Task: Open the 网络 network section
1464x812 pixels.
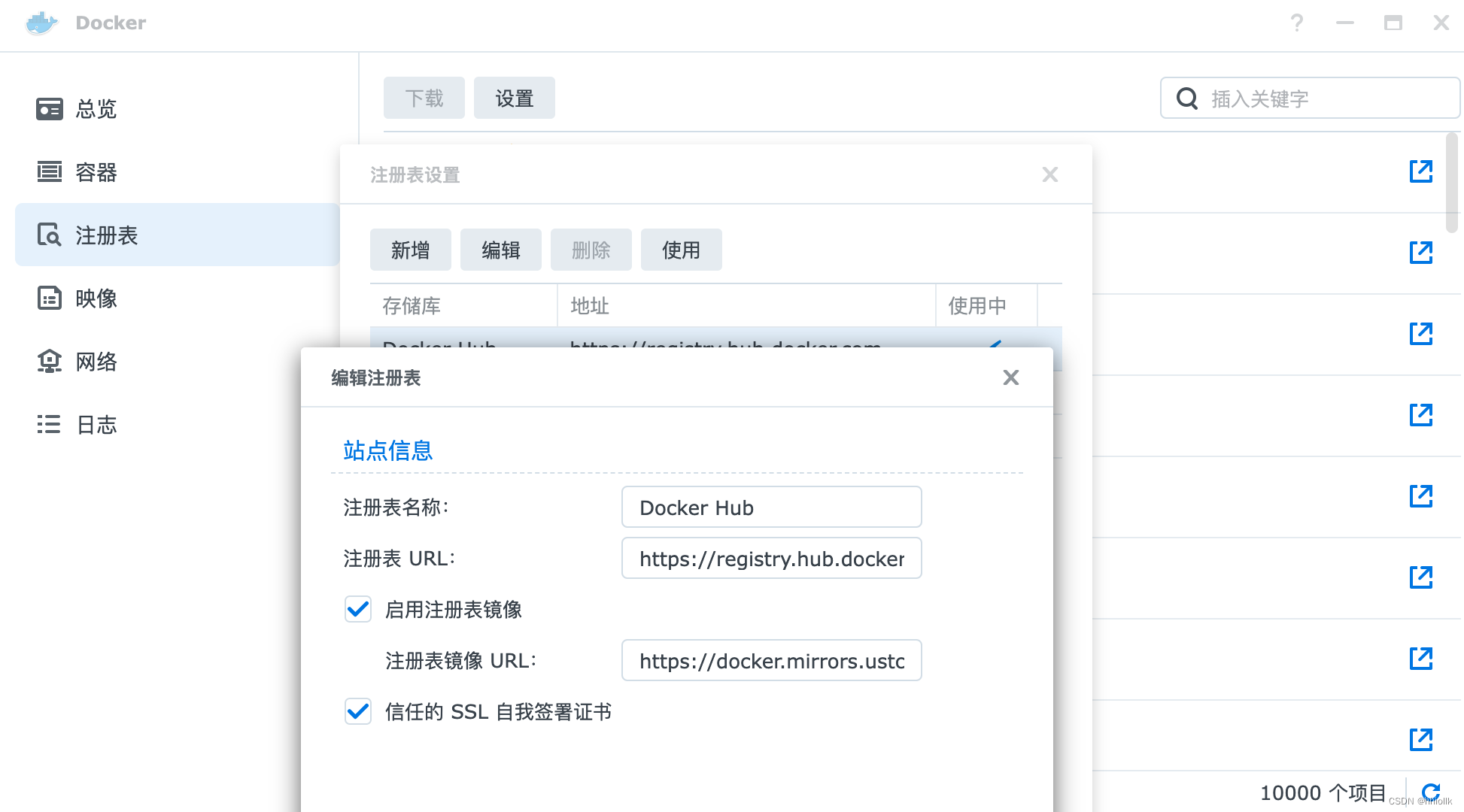Action: click(96, 362)
